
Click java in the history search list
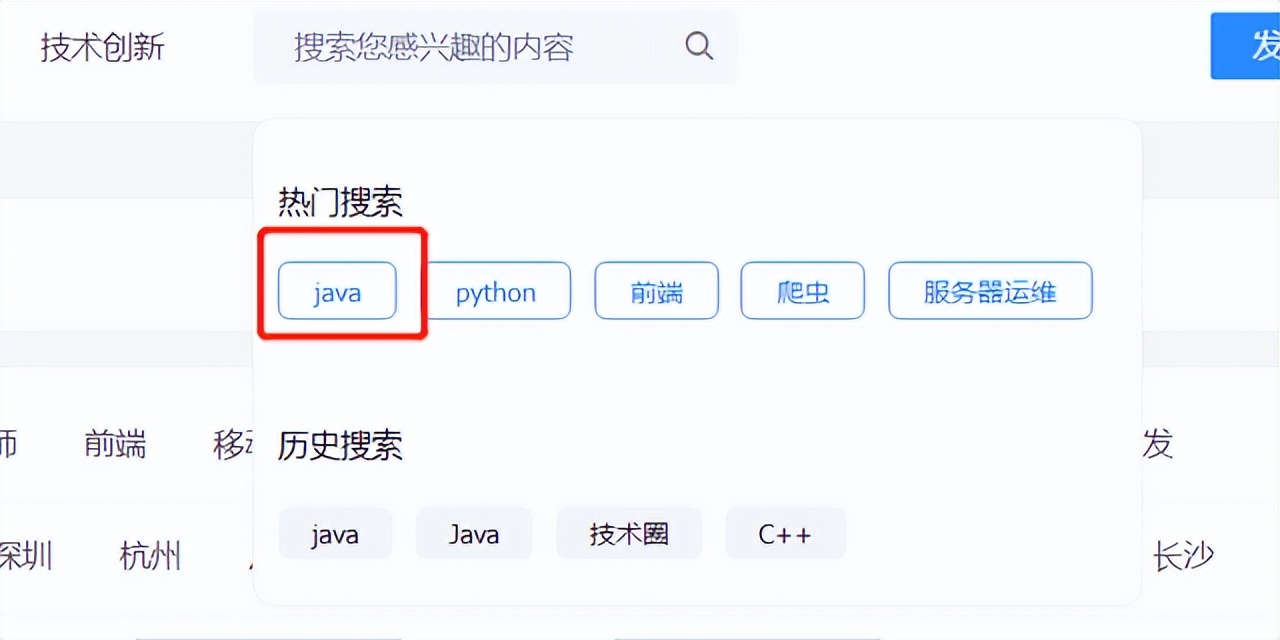pyautogui.click(x=335, y=534)
